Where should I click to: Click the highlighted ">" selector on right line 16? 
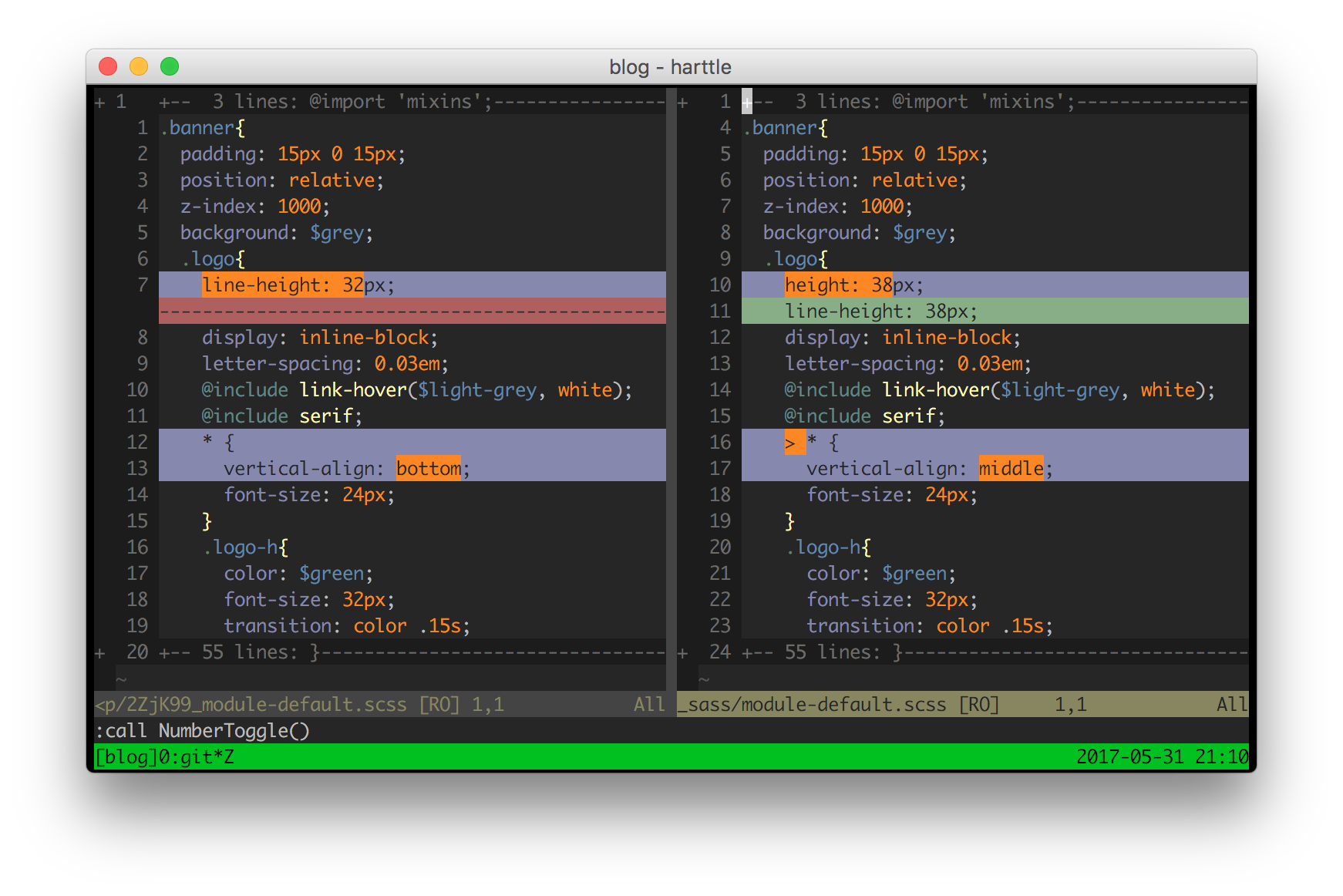pyautogui.click(x=790, y=443)
